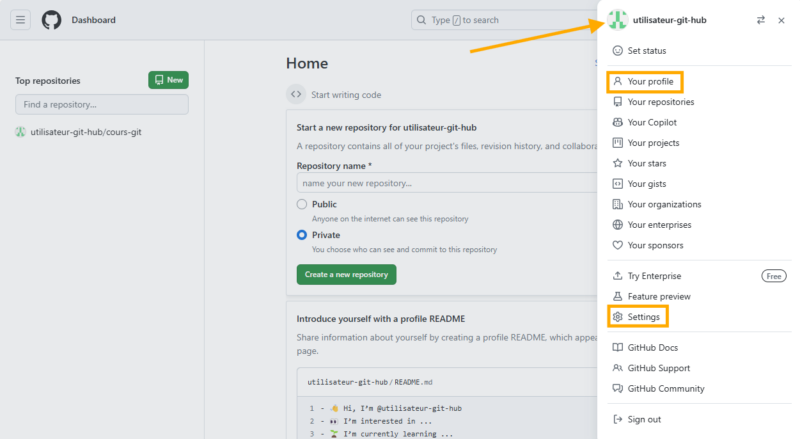Select the Public repository radio button
Viewport: 800px width, 439px height.
(302, 204)
